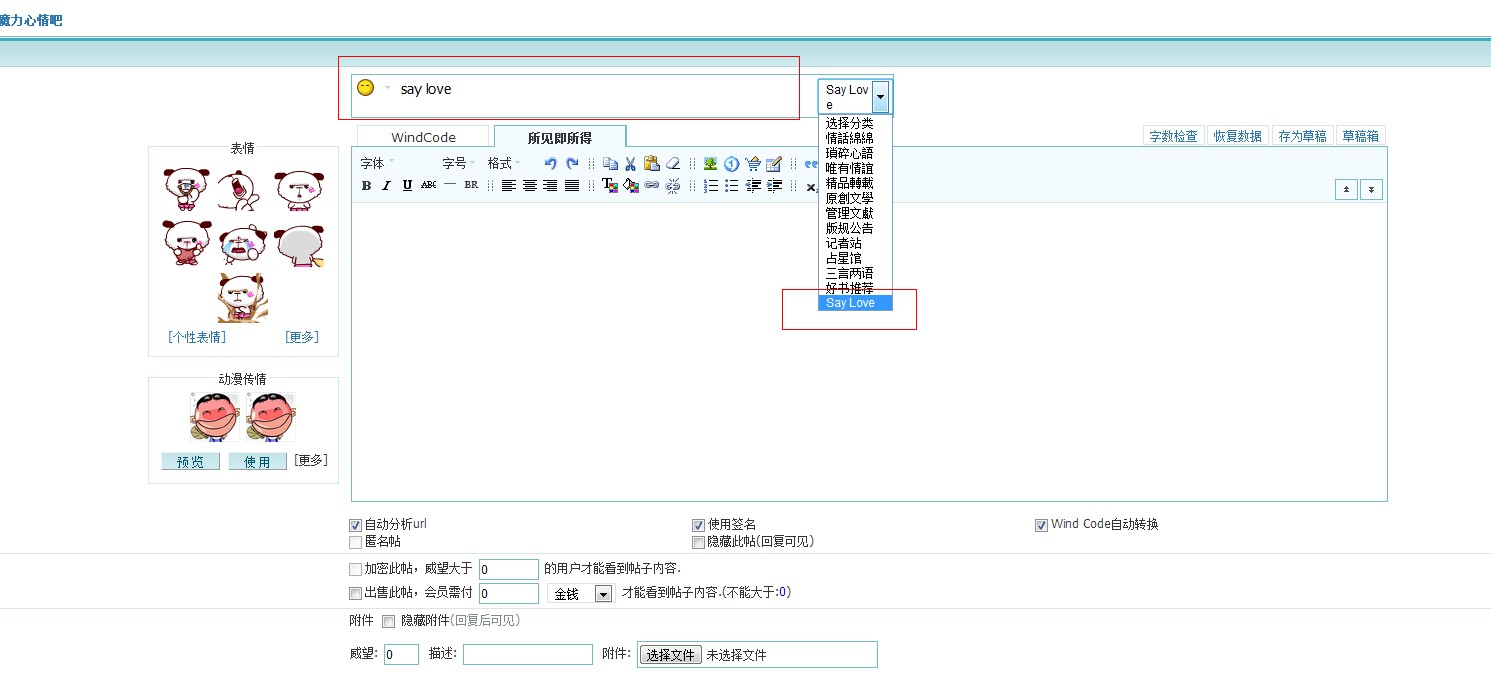Open the text color picker icon

point(609,186)
